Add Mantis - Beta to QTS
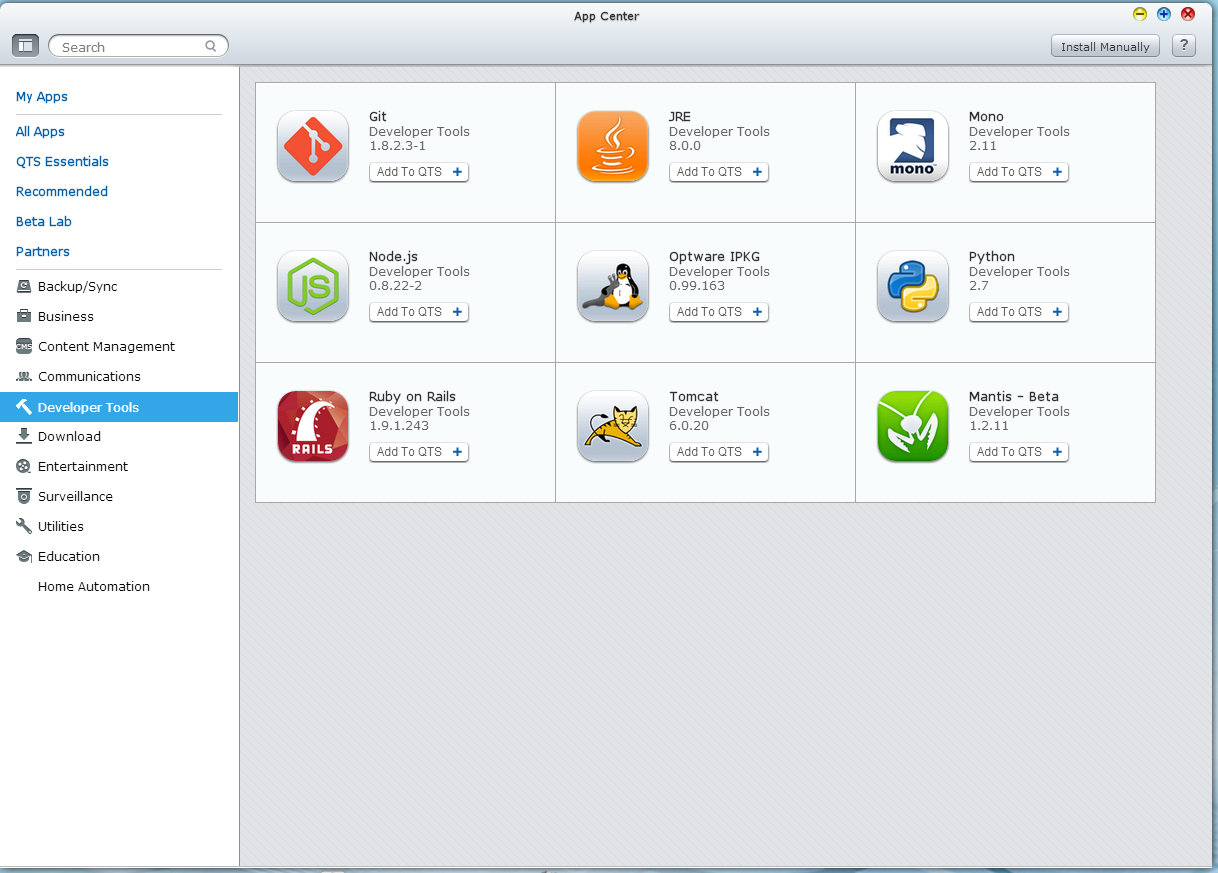The image size is (1218, 873). click(1019, 452)
